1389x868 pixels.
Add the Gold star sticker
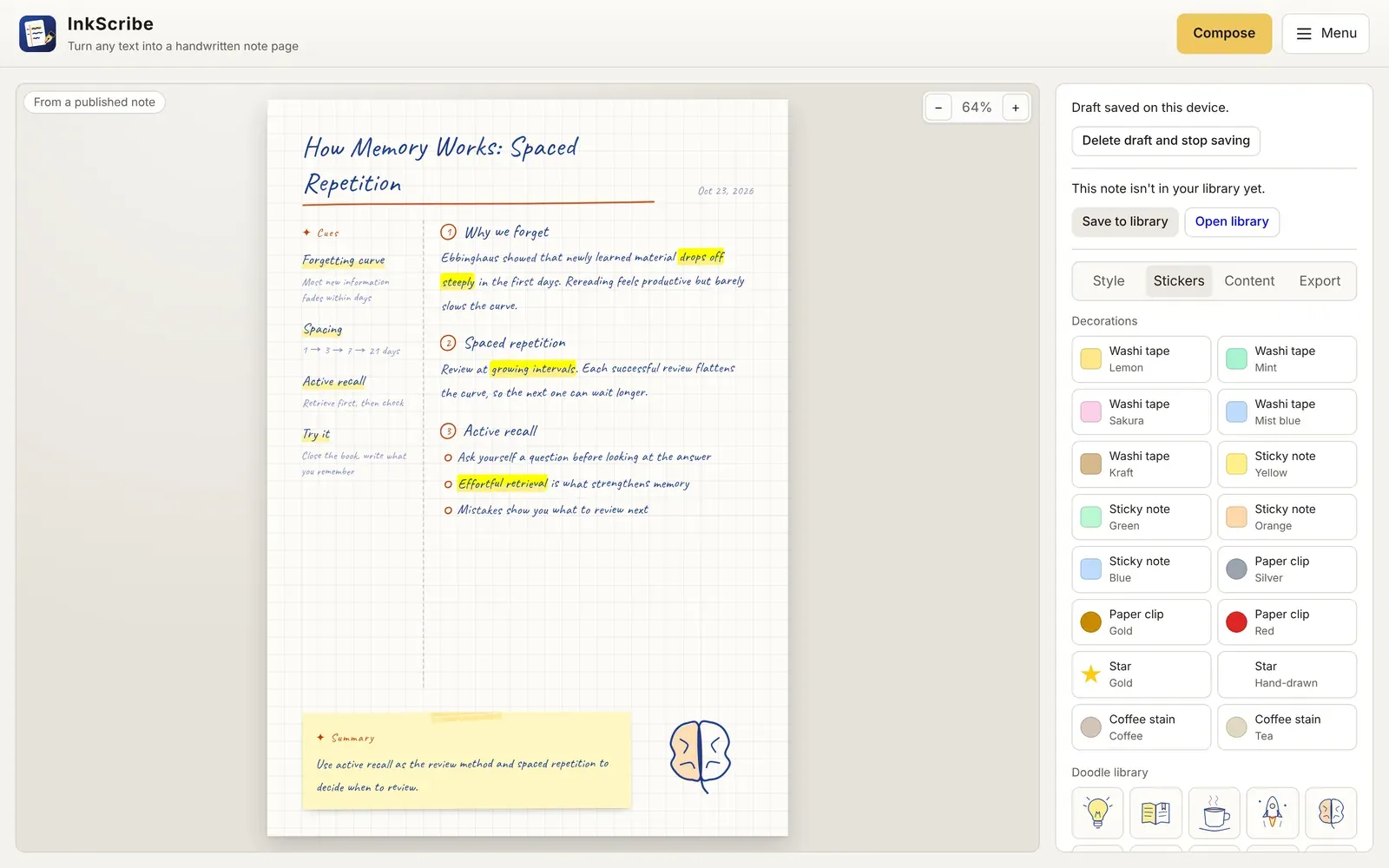(1141, 674)
